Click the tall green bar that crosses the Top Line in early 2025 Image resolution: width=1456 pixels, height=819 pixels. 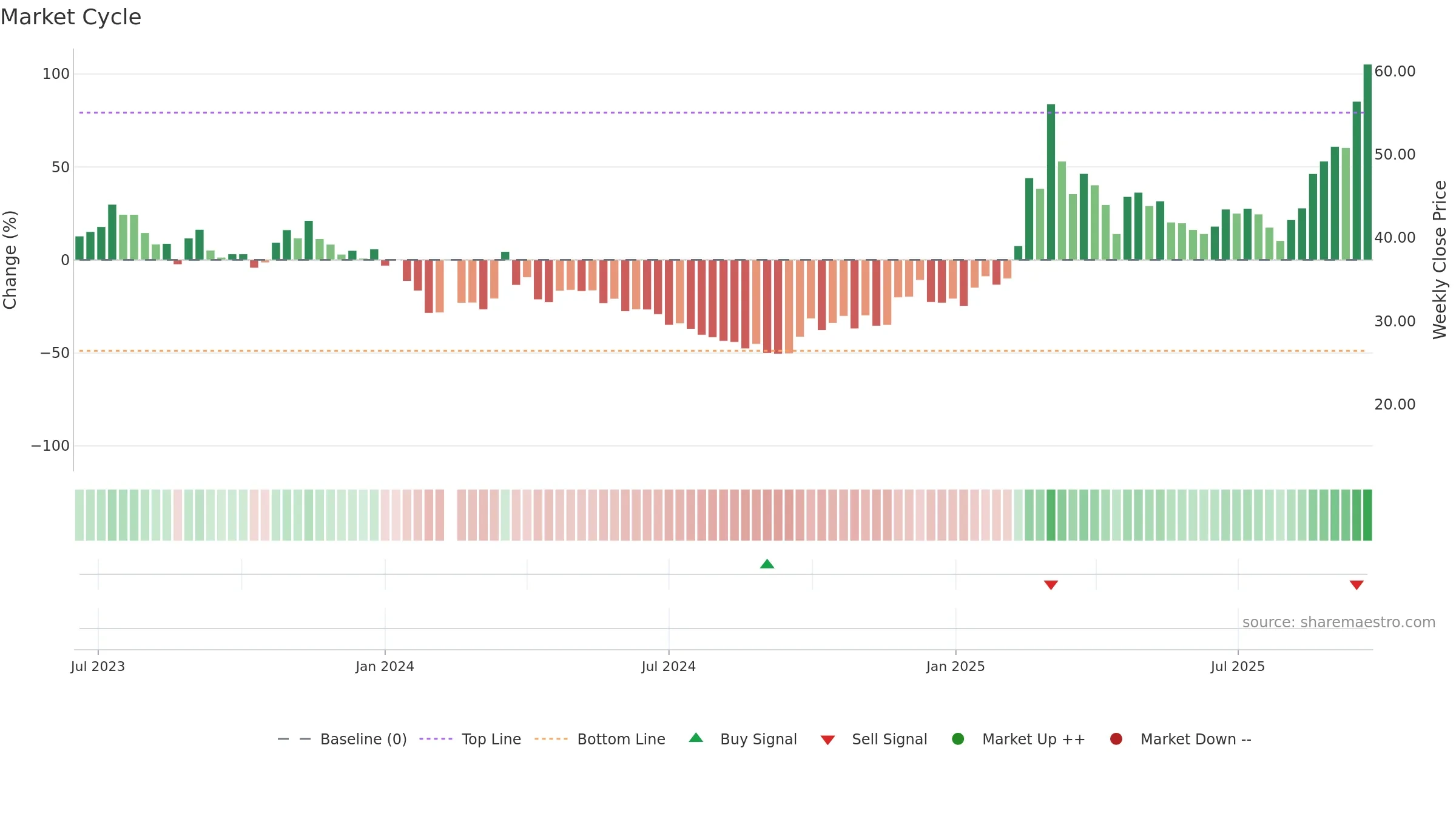1051,182
